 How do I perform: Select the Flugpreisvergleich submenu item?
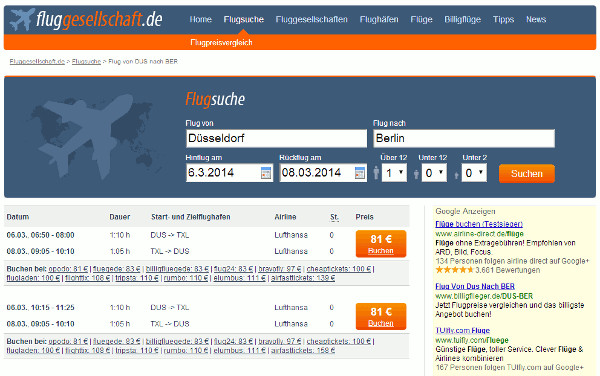[221, 42]
